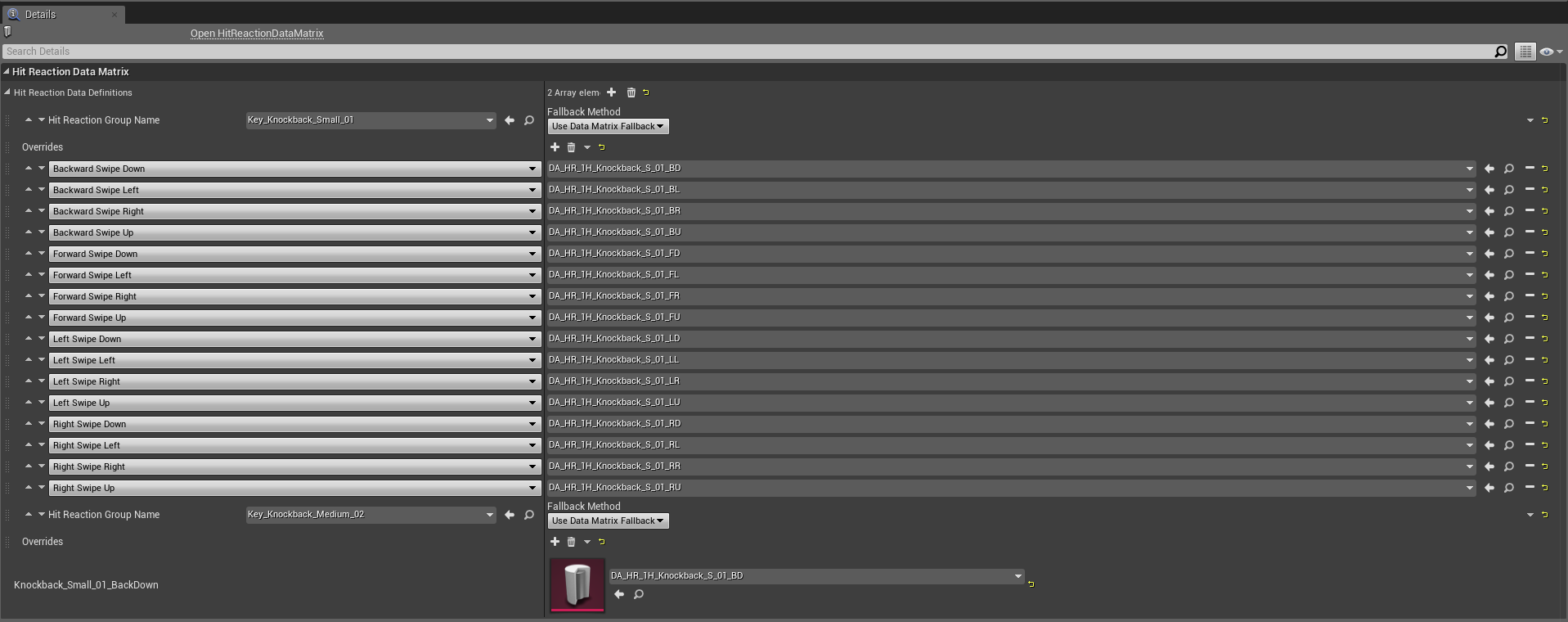Browse to Key_Knockback_Small_01 asset with magnifier
The height and width of the screenshot is (622, 1568).
pyautogui.click(x=529, y=120)
